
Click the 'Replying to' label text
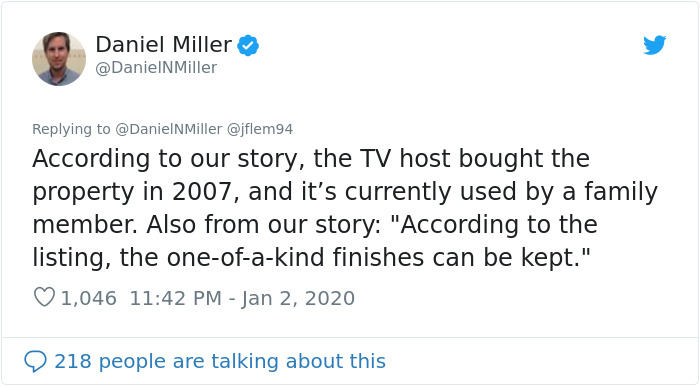(71, 129)
